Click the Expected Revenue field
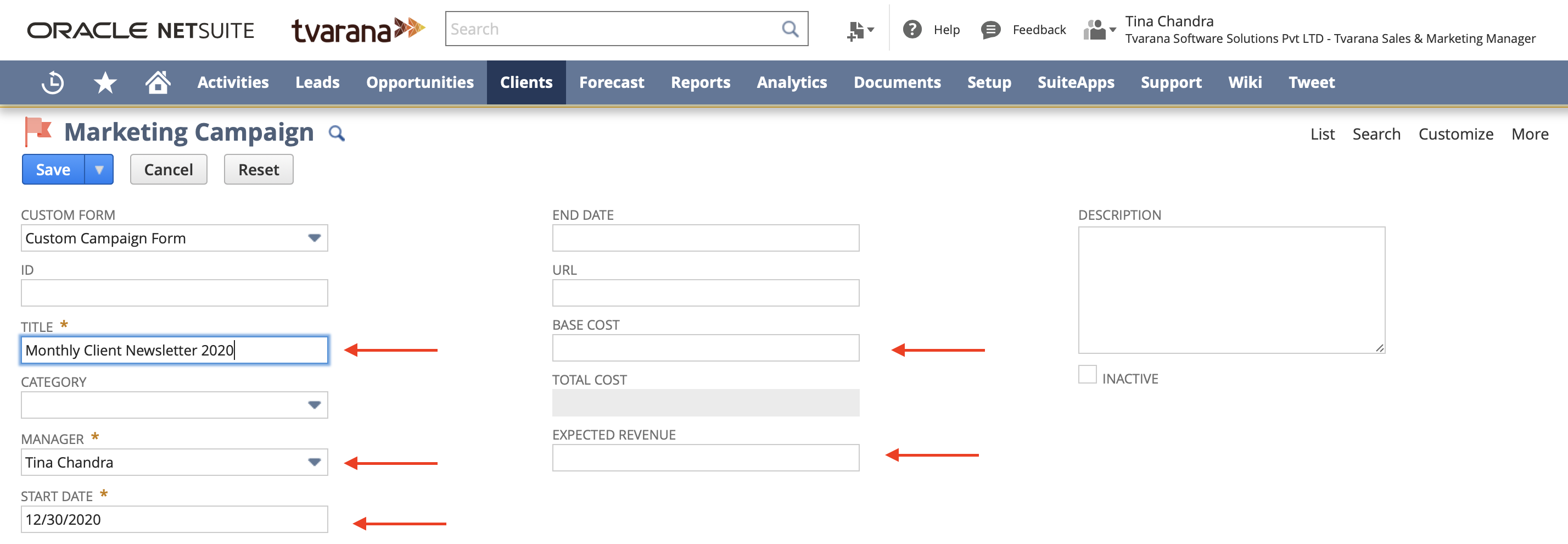 (x=705, y=458)
